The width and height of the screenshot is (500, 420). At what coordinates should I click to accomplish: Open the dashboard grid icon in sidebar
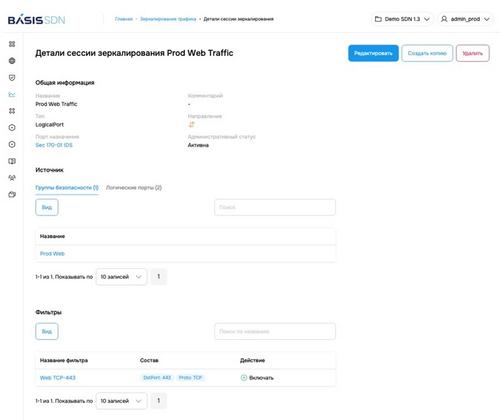pyautogui.click(x=12, y=44)
